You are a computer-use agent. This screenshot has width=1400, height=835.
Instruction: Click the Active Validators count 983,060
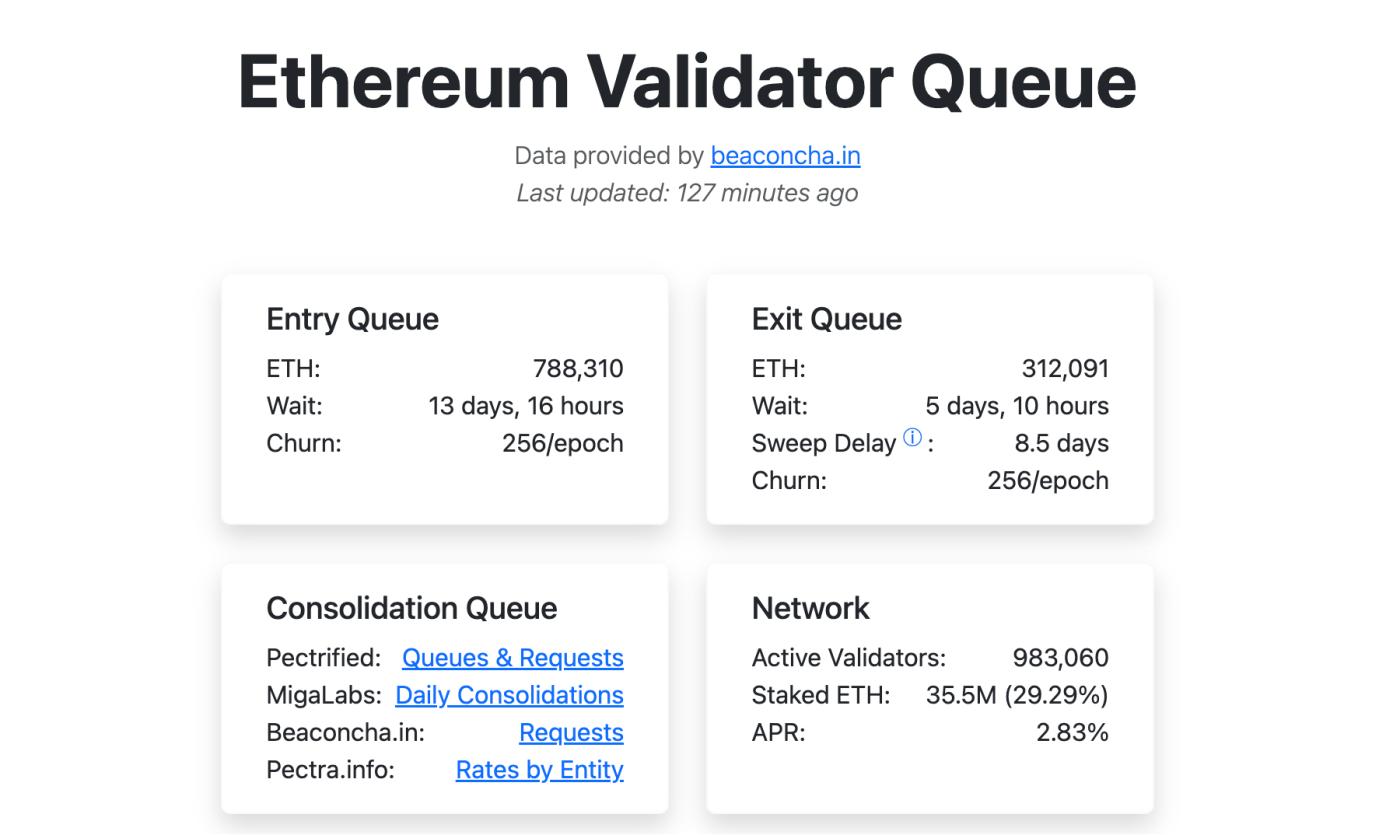point(1060,658)
